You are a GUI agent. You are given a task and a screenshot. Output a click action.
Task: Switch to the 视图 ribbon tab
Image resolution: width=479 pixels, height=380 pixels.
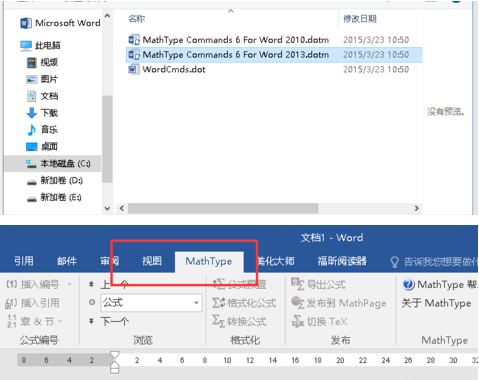152,261
